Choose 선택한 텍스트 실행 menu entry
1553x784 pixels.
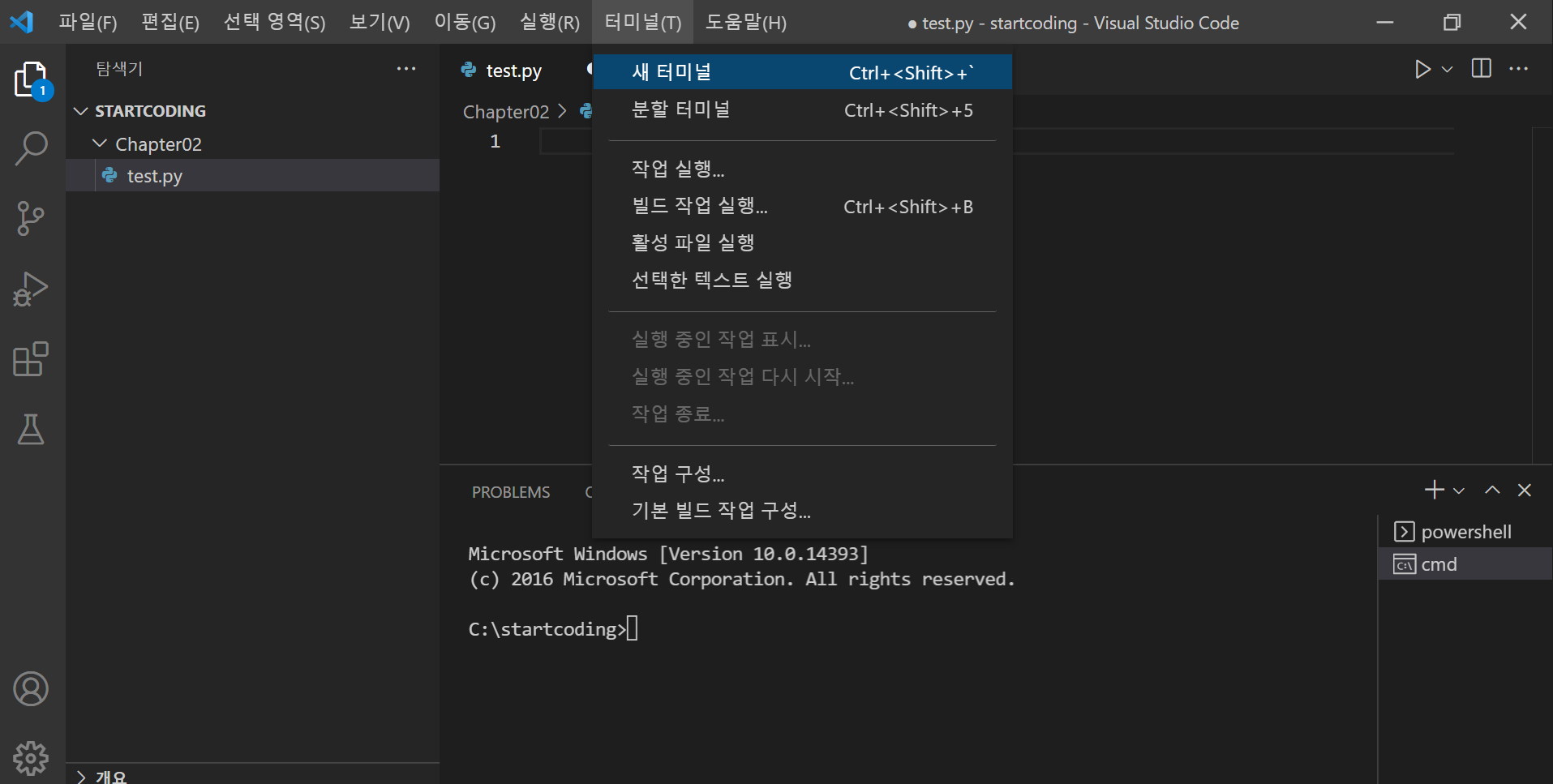click(802, 280)
